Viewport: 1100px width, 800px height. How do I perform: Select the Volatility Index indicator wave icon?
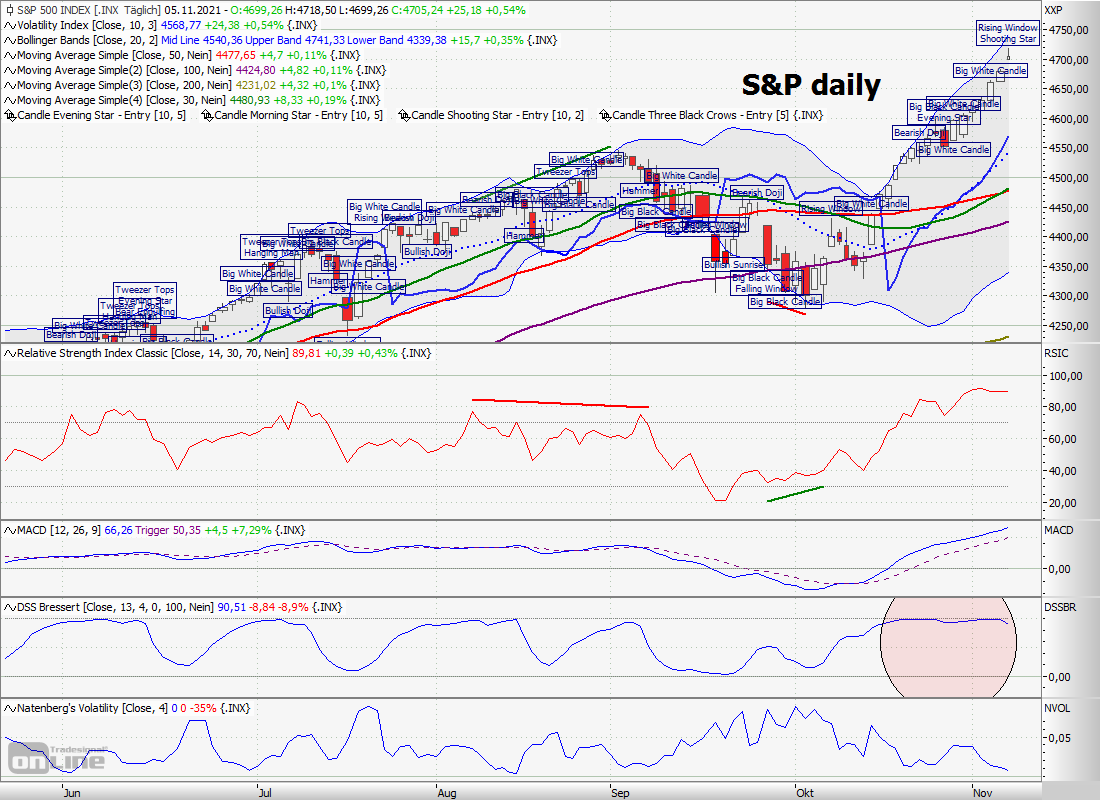[x=8, y=25]
